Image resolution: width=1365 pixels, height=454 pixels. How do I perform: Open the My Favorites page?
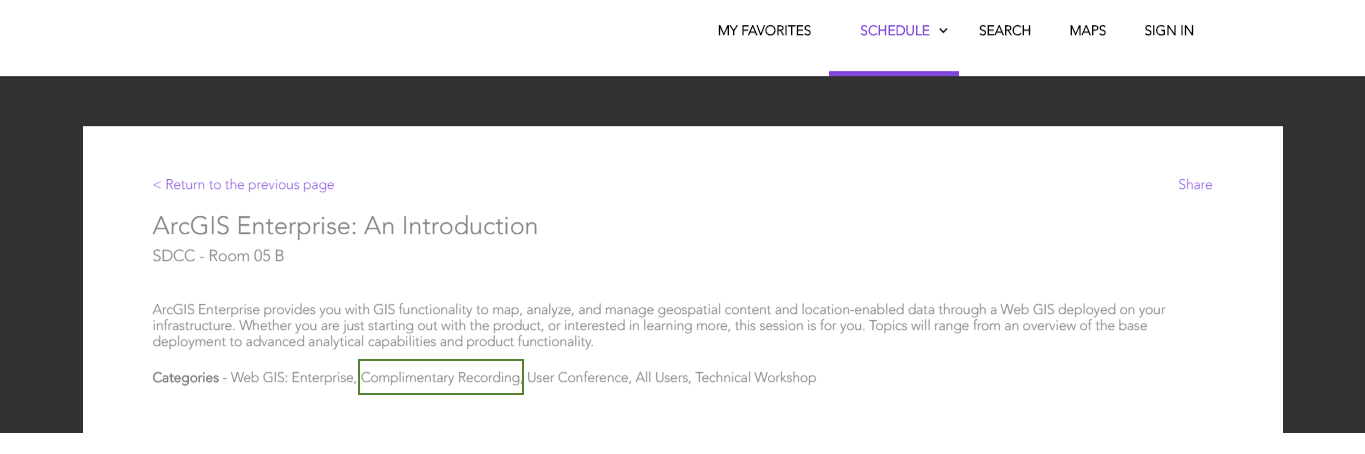[764, 31]
